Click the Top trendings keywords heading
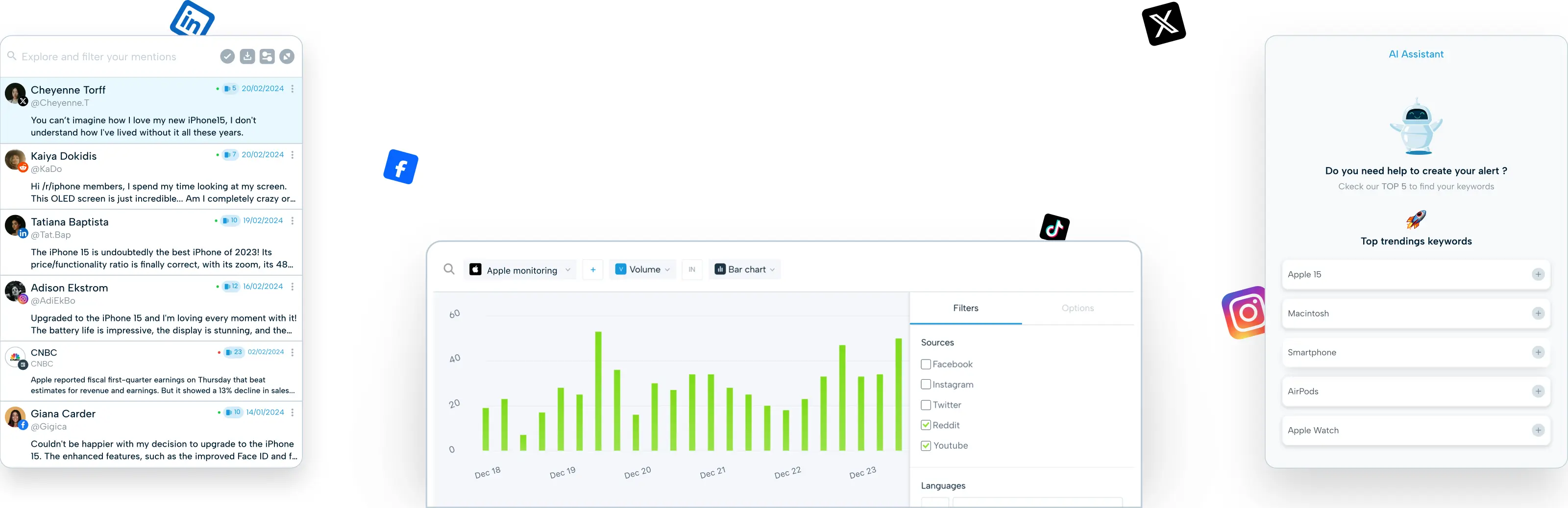Viewport: 1568px width, 508px height. coord(1417,242)
